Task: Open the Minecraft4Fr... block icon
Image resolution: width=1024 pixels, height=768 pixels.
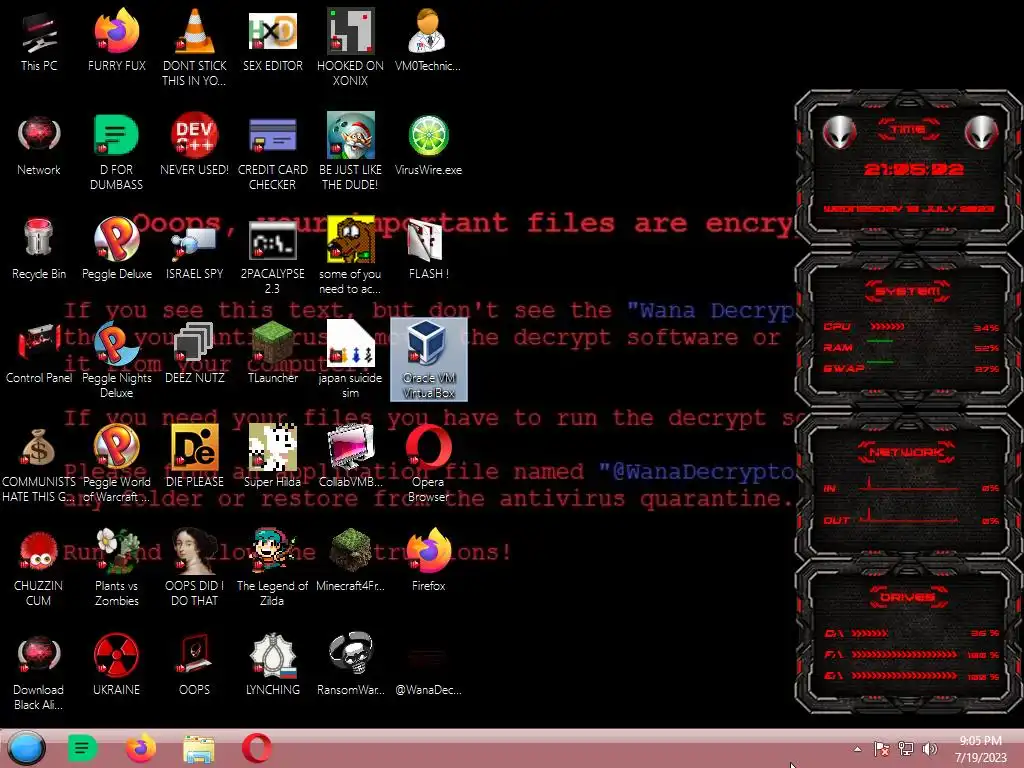Action: pyautogui.click(x=350, y=562)
